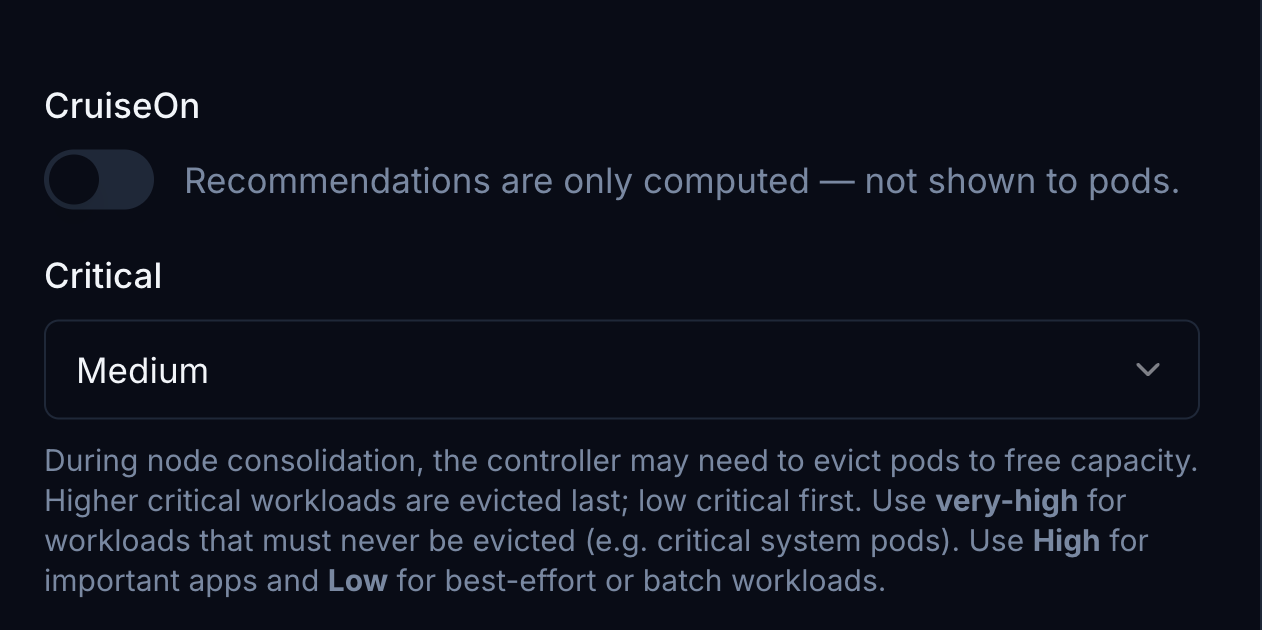The image size is (1262, 630).
Task: Click the CruiseOn toggle knob
Action: point(76,179)
